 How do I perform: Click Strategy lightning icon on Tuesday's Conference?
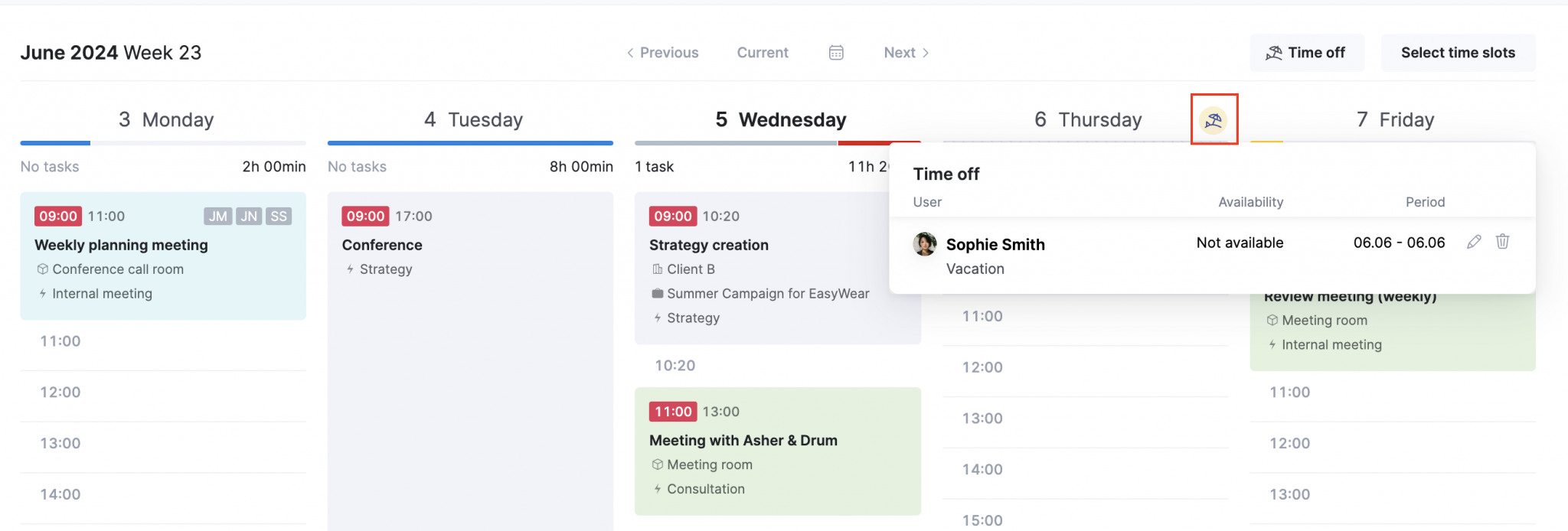[350, 269]
